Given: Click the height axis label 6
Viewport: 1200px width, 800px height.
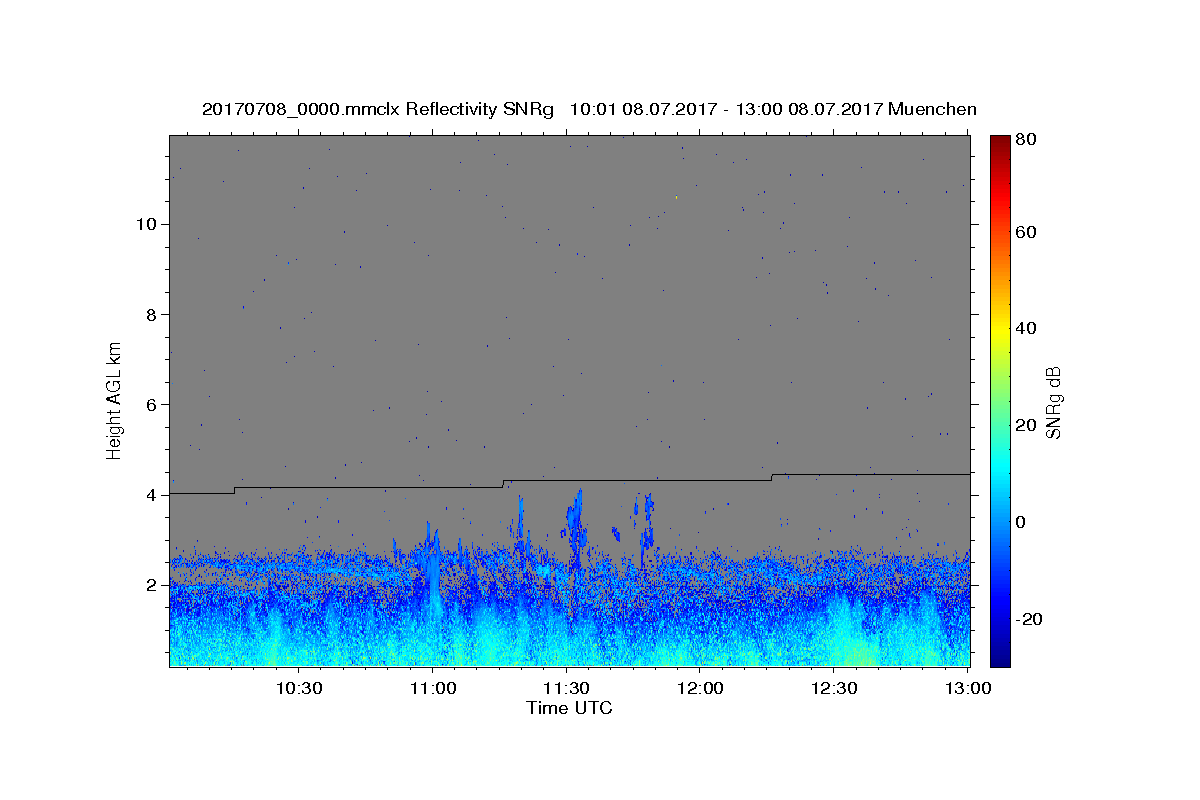Looking at the screenshot, I should 149,404.
